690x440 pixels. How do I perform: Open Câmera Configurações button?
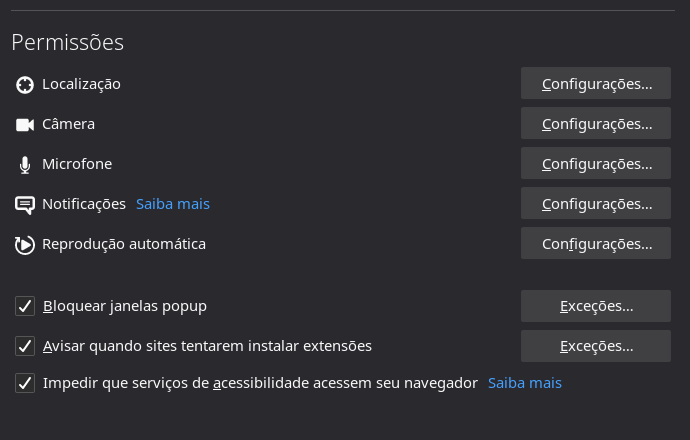click(596, 123)
